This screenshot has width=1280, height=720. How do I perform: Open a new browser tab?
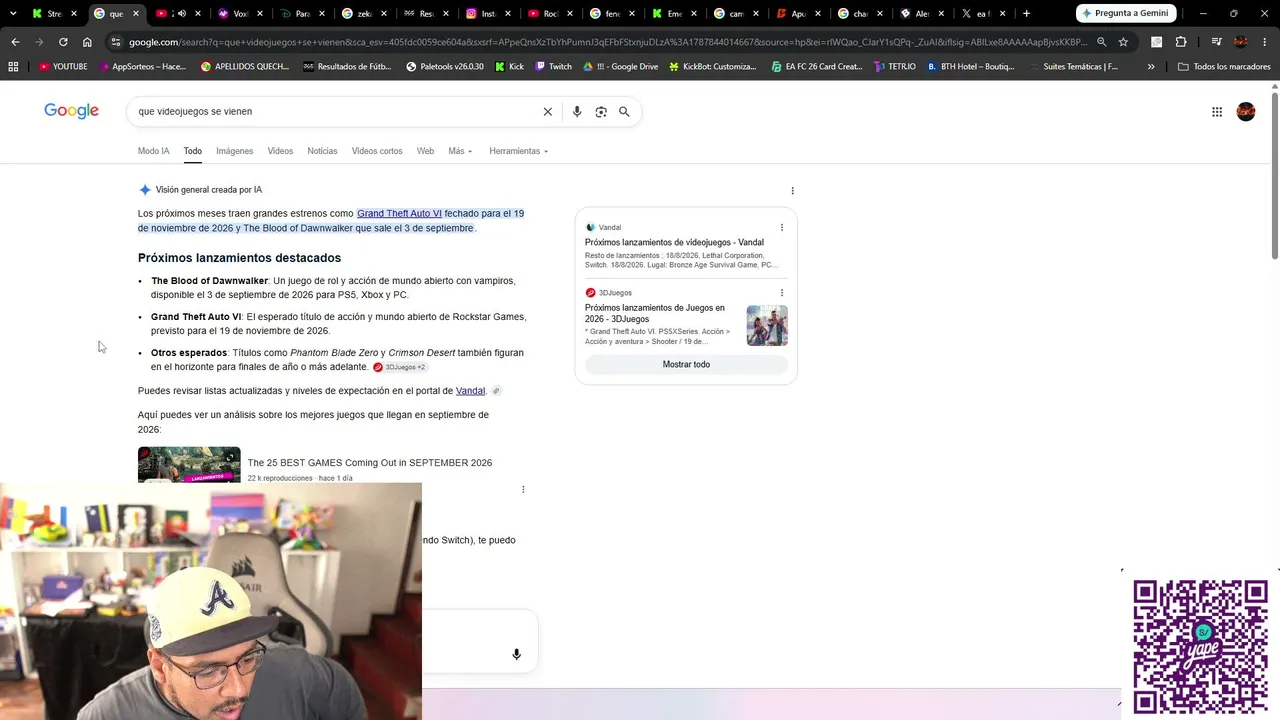pyautogui.click(x=1026, y=14)
